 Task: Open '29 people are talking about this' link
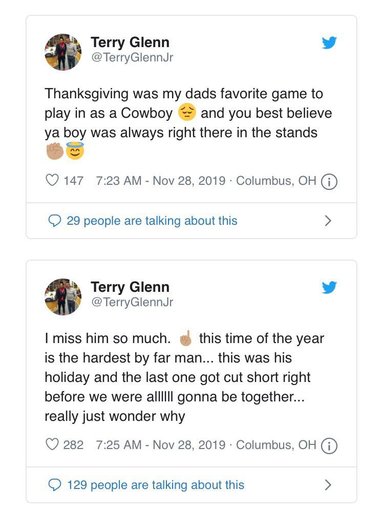click(x=152, y=221)
